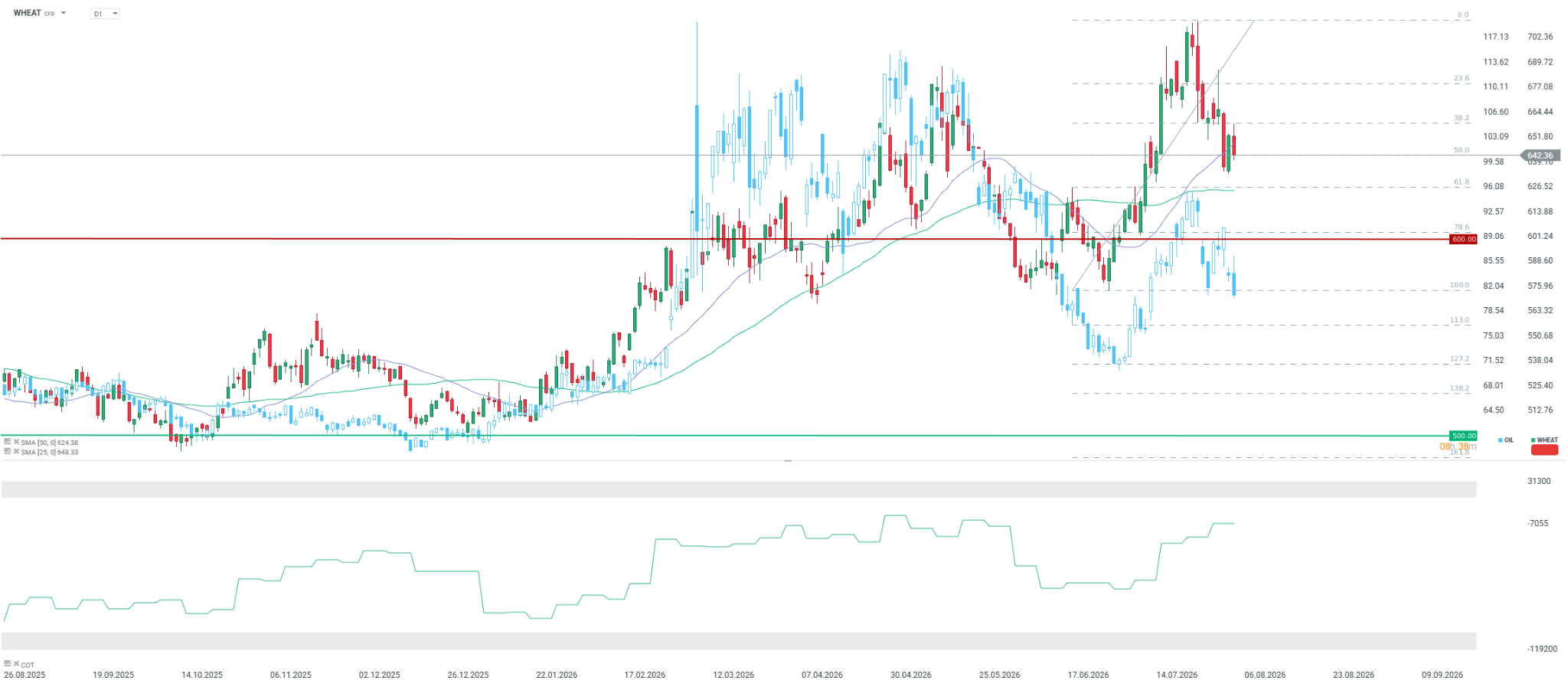Select the Fibonacci 61.8 level label

[x=1462, y=182]
